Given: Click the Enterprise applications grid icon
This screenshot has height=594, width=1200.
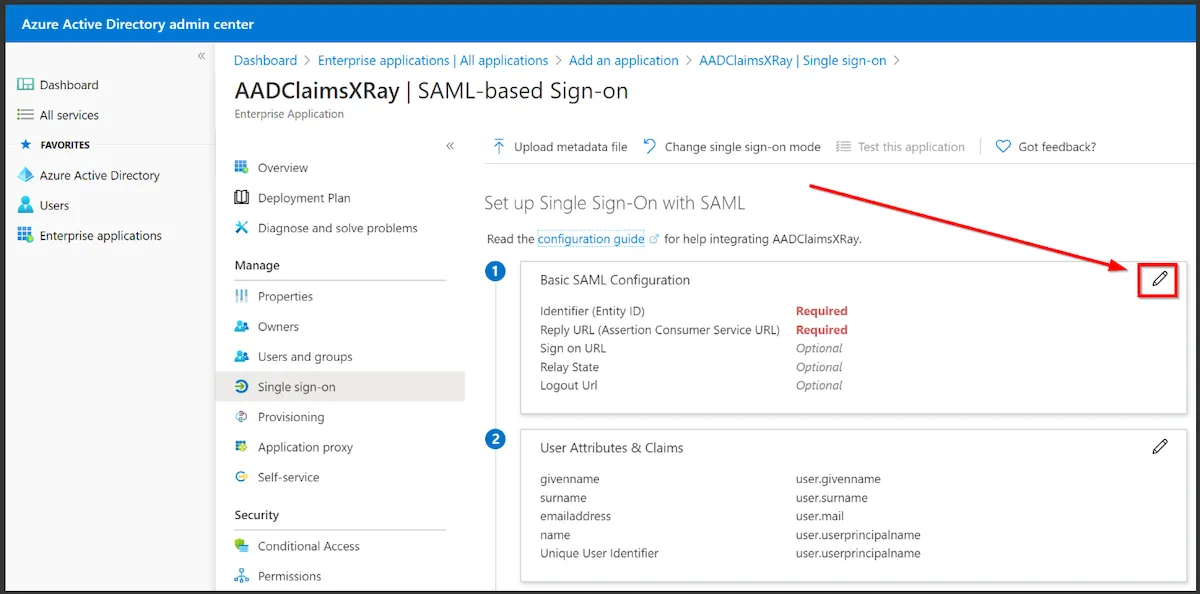Looking at the screenshot, I should tap(26, 235).
